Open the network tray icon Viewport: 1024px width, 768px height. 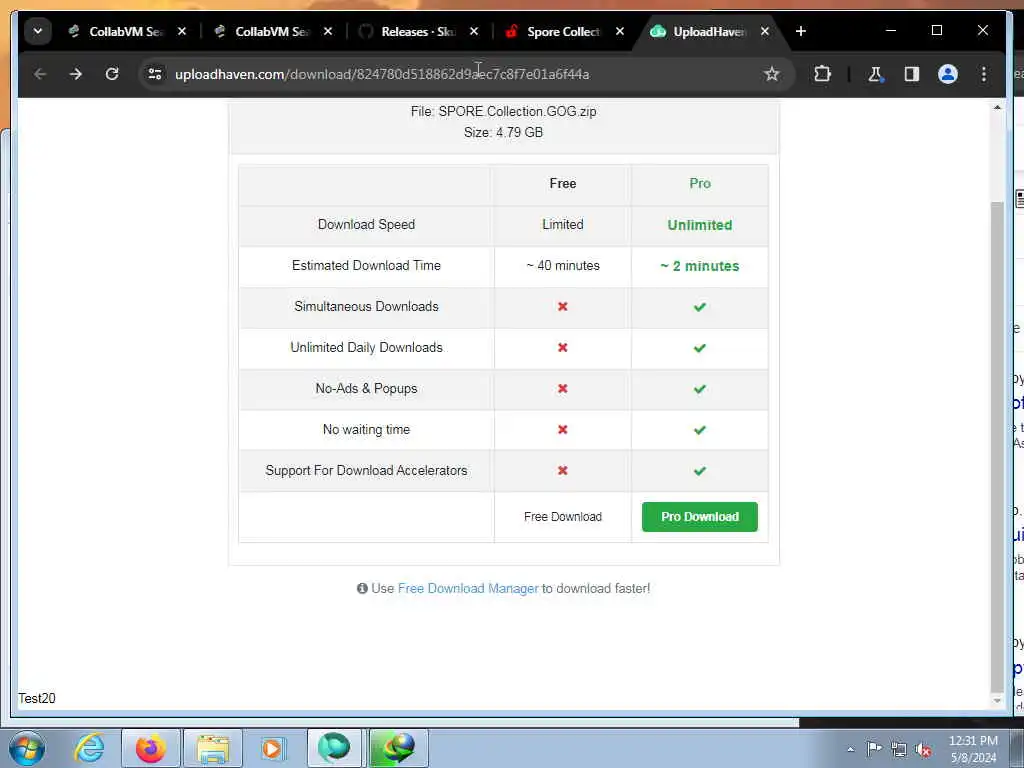pyautogui.click(x=899, y=750)
